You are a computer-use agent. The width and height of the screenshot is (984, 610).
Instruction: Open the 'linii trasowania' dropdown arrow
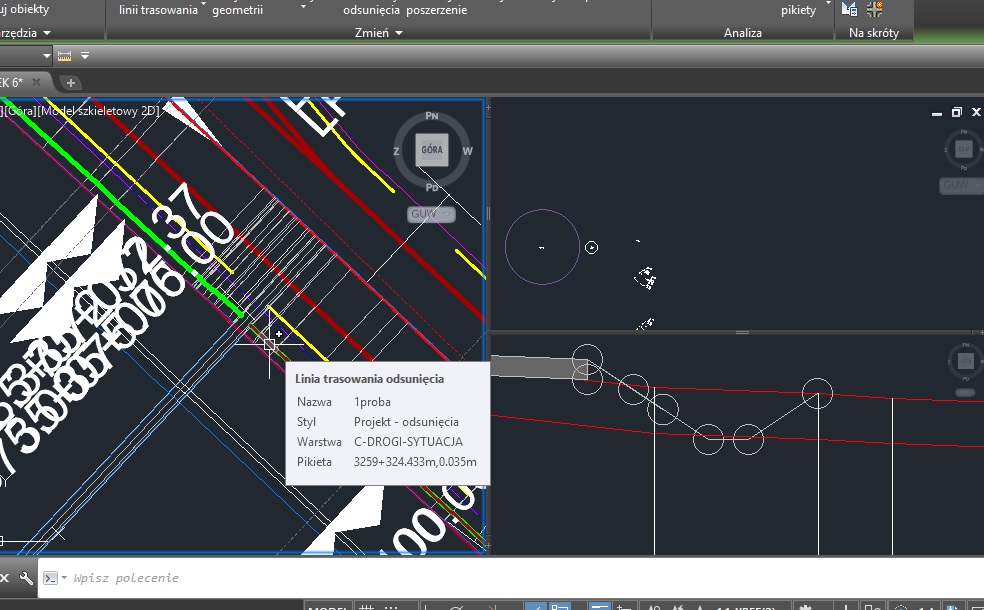[x=203, y=5]
